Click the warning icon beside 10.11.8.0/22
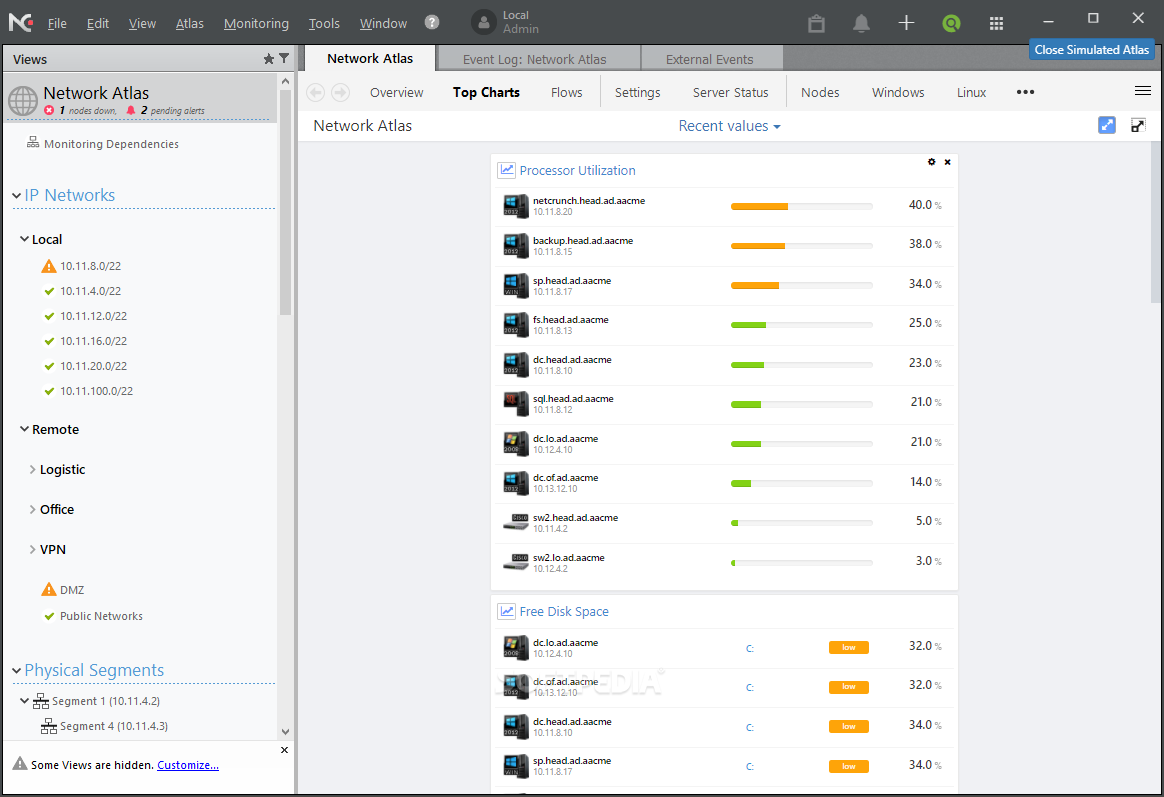 49,266
